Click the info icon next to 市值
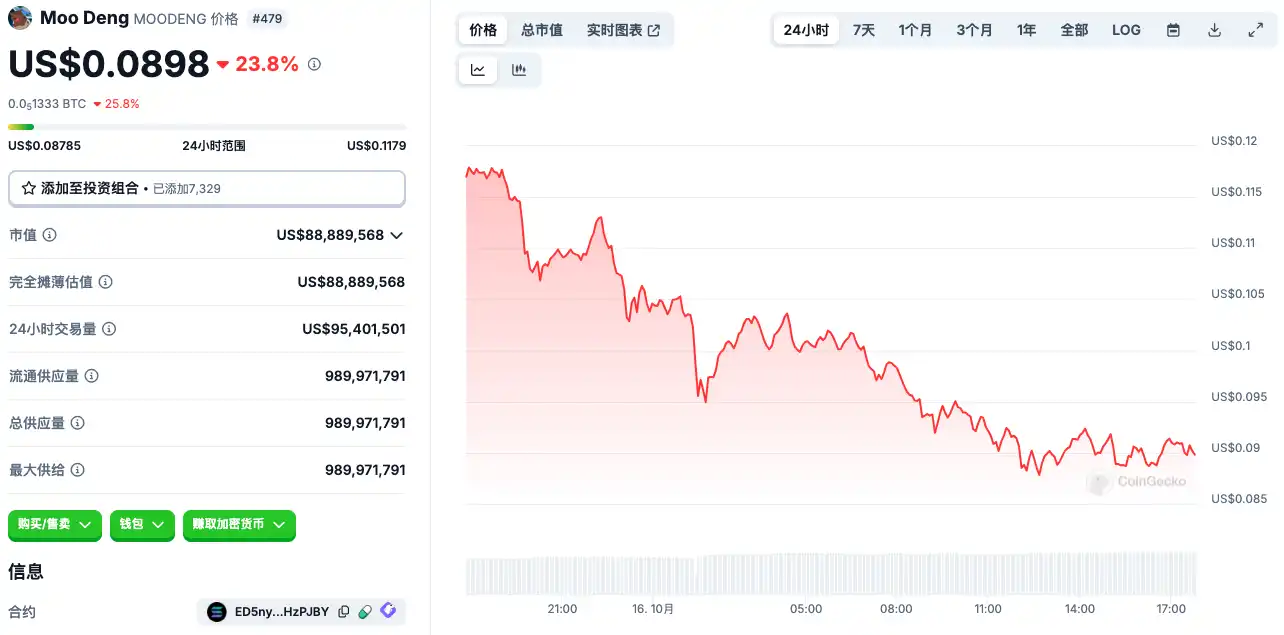The height and width of the screenshot is (635, 1284). tap(49, 235)
